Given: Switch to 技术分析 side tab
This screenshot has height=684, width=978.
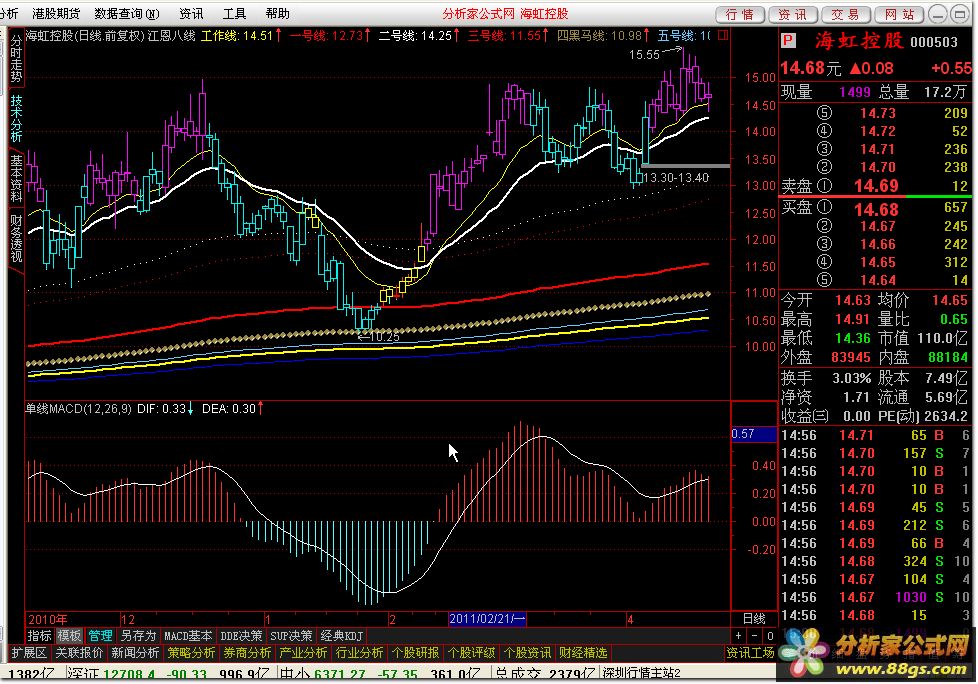Looking at the screenshot, I should [16, 118].
